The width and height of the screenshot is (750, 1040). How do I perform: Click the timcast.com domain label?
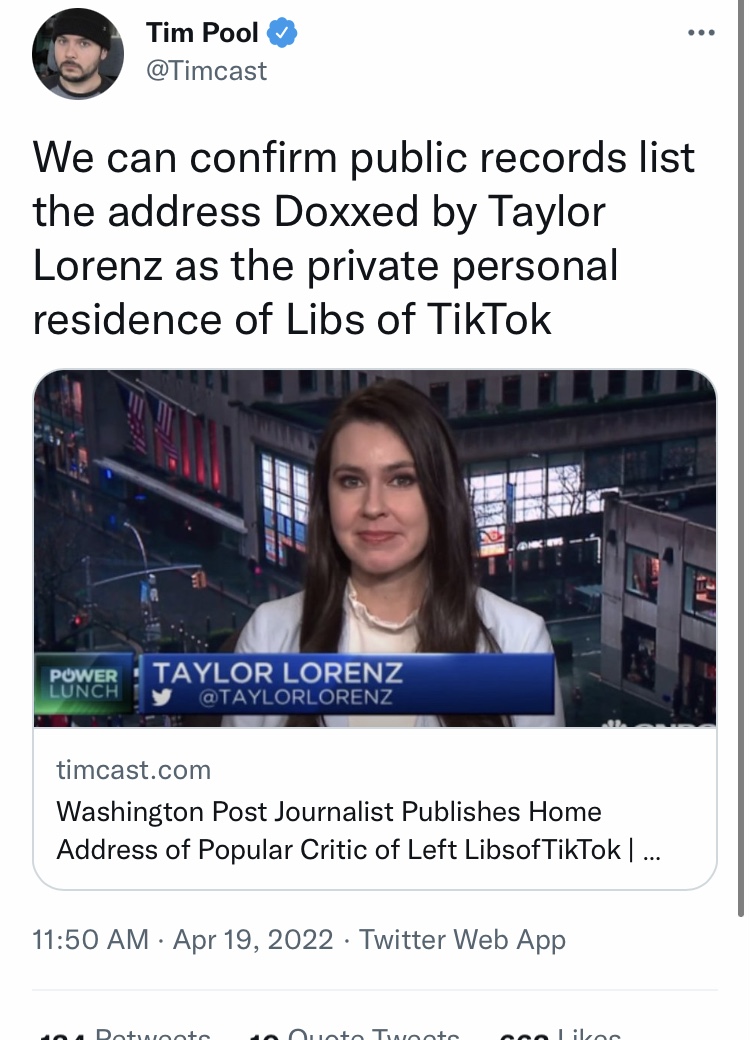[x=133, y=769]
